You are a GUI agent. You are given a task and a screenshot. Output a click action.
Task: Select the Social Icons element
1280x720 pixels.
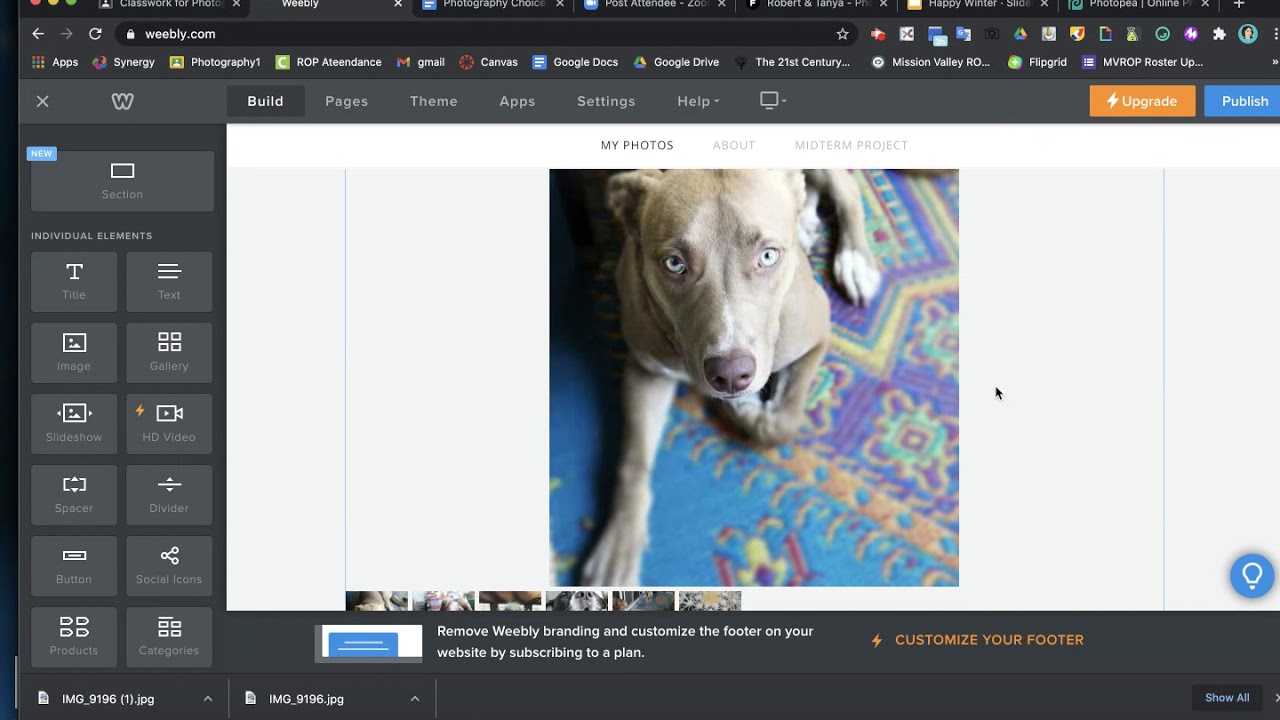tap(169, 565)
